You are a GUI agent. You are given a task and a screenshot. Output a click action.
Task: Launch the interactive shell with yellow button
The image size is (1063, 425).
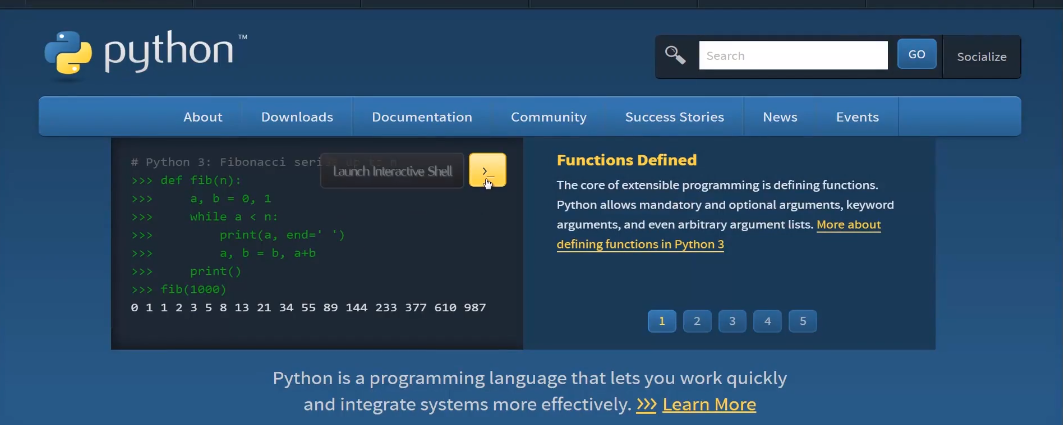487,170
